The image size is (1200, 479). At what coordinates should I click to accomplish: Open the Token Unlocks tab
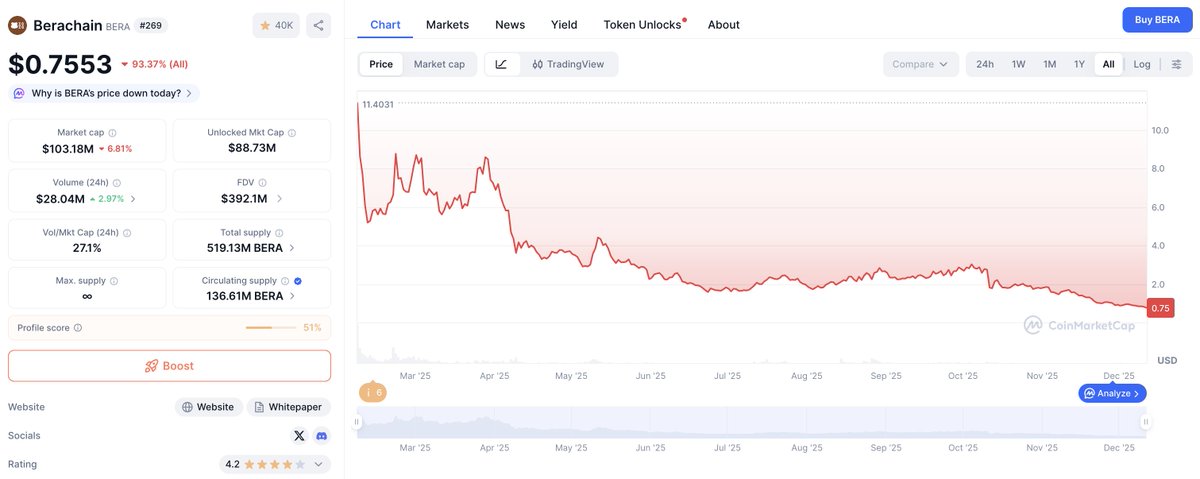click(x=642, y=24)
